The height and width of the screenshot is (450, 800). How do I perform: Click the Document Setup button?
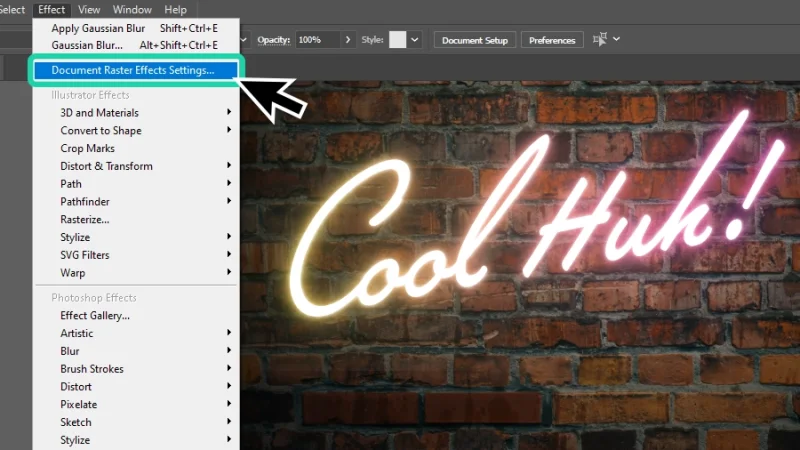(x=474, y=40)
